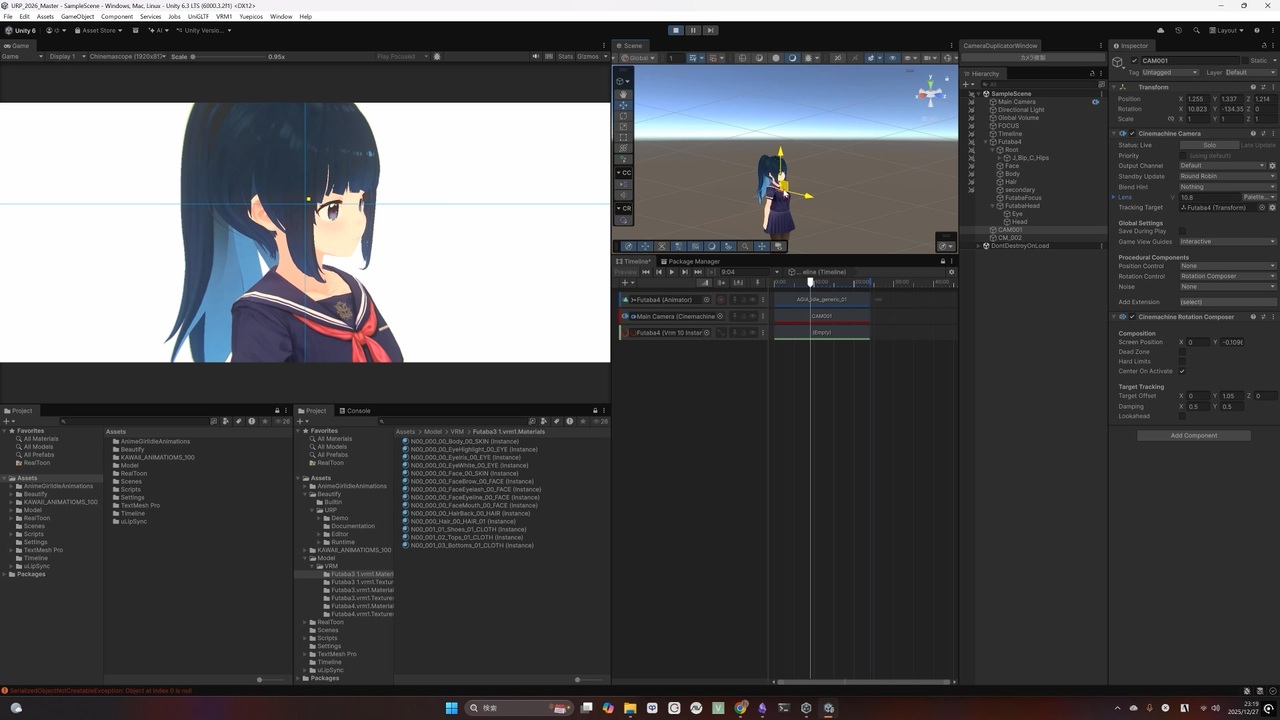The width and height of the screenshot is (1280, 720).
Task: Jump to the Timeline start
Action: 645,272
